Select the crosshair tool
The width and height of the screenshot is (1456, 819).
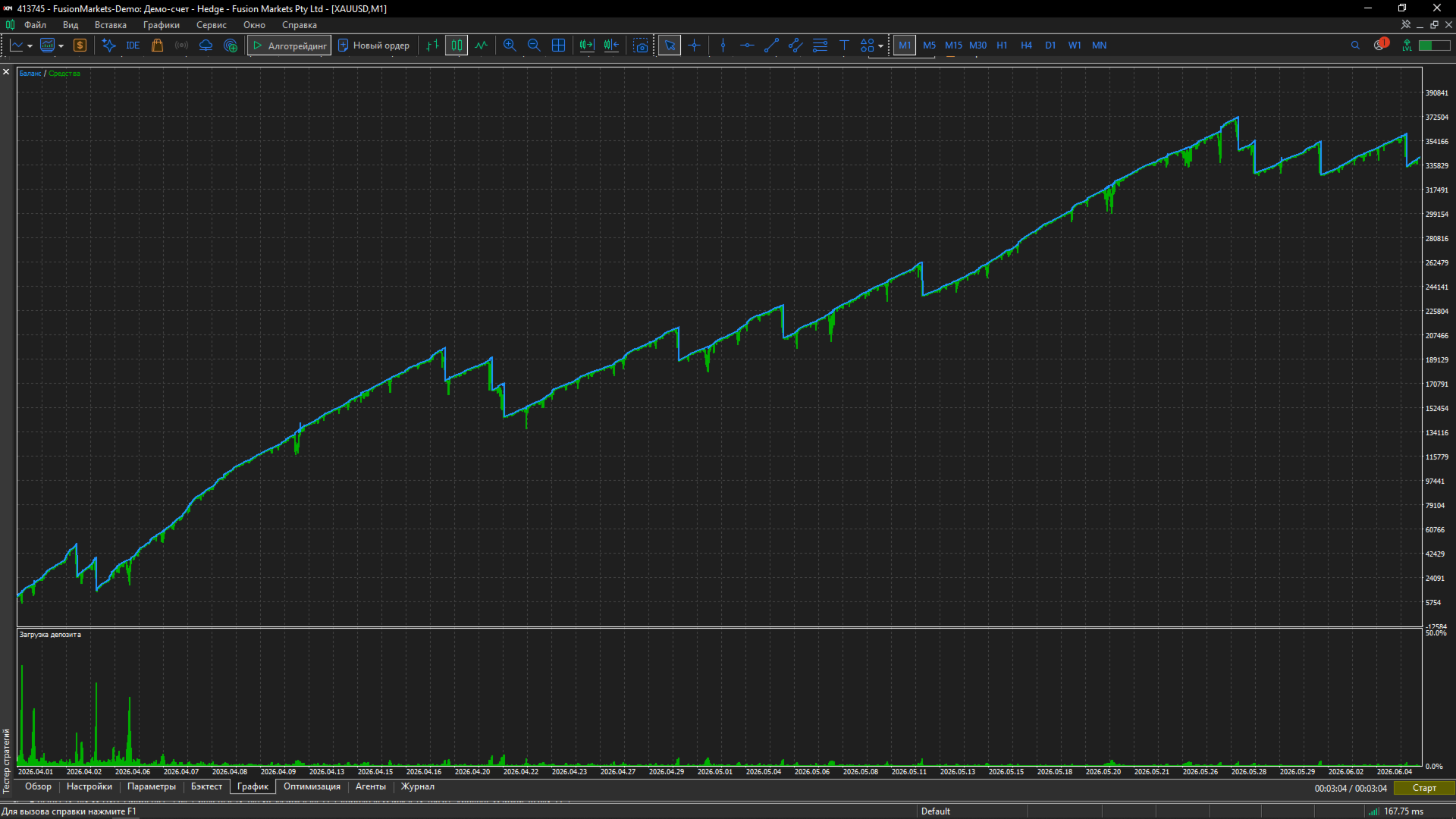point(694,45)
